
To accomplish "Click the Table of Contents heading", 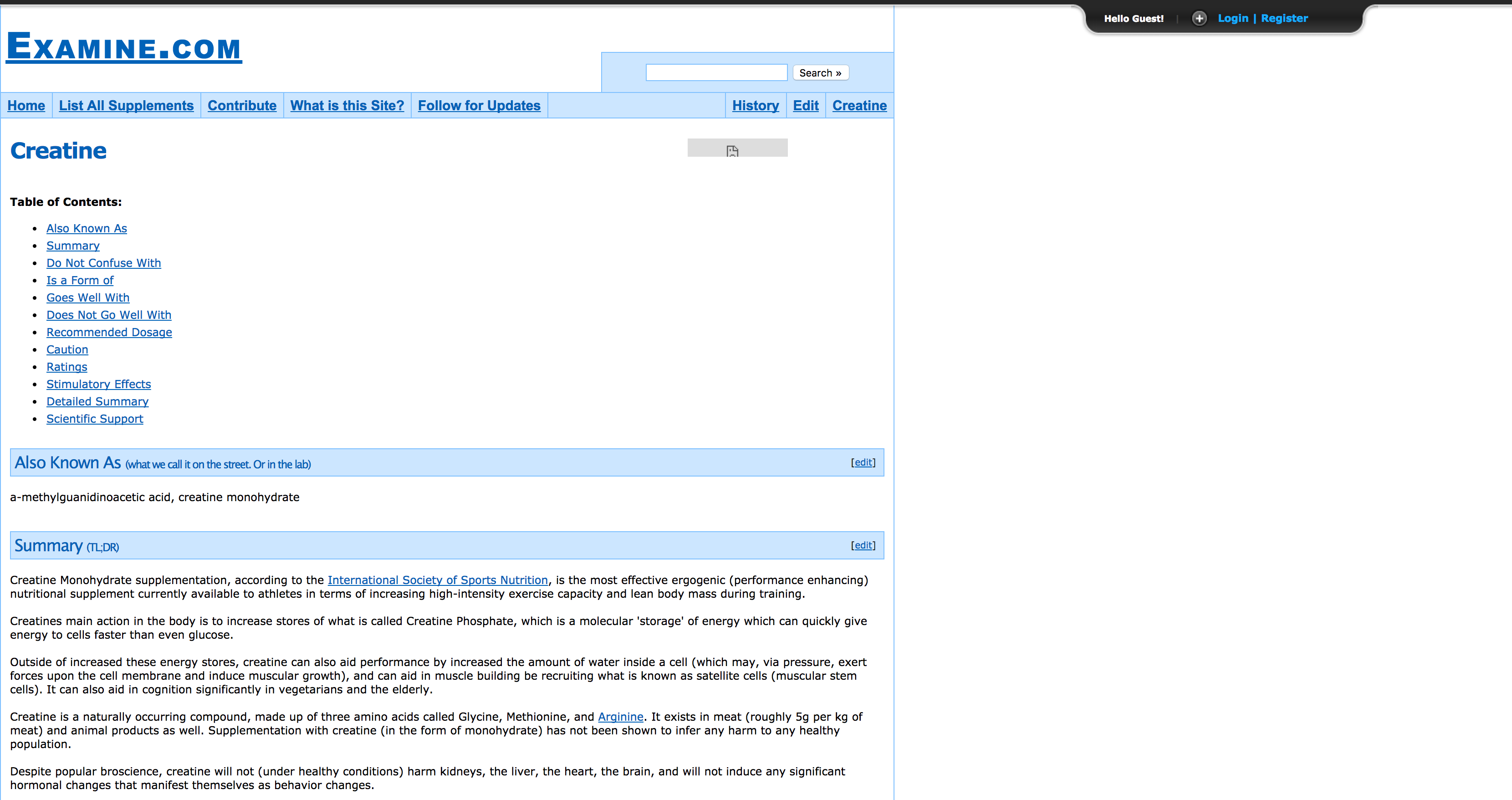I will pyautogui.click(x=66, y=202).
